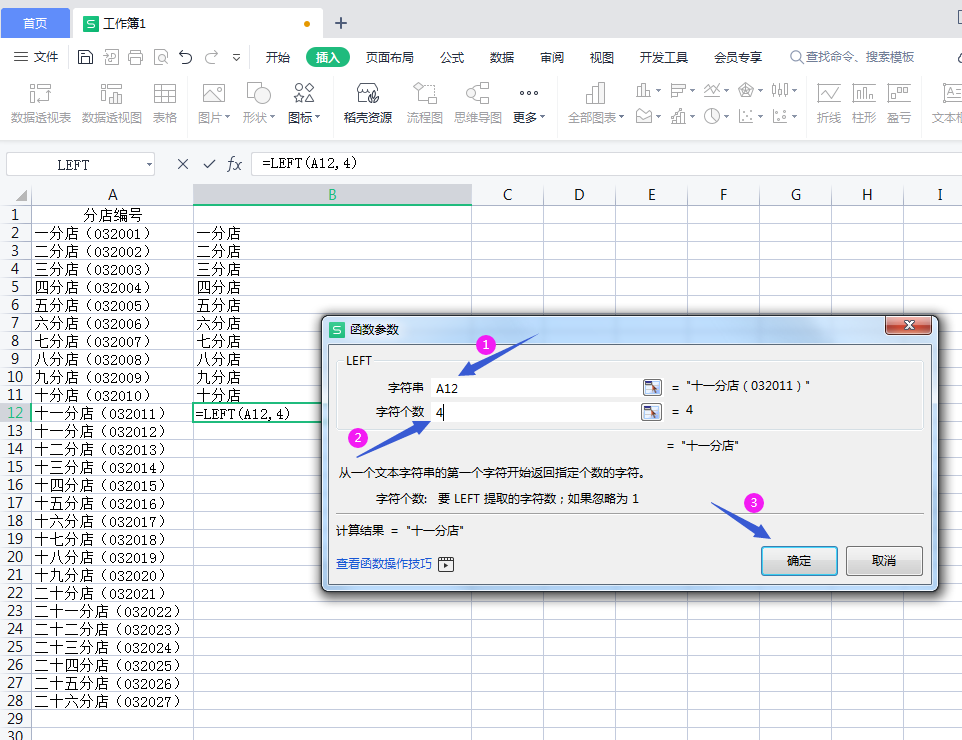This screenshot has width=962, height=740.
Task: Insert a 盈亏 sparkline
Action: [x=899, y=103]
